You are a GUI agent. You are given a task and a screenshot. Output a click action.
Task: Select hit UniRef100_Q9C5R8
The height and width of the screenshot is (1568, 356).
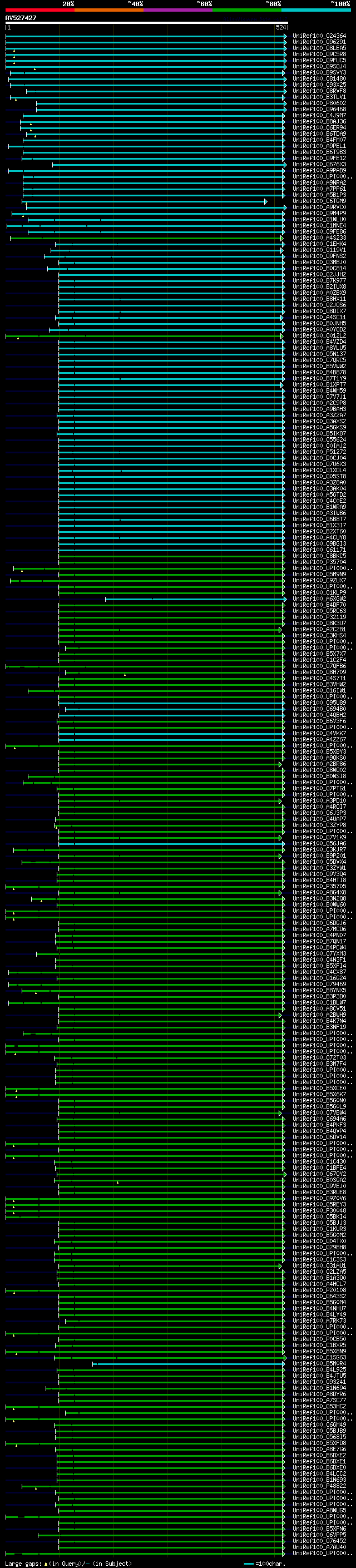point(319,55)
